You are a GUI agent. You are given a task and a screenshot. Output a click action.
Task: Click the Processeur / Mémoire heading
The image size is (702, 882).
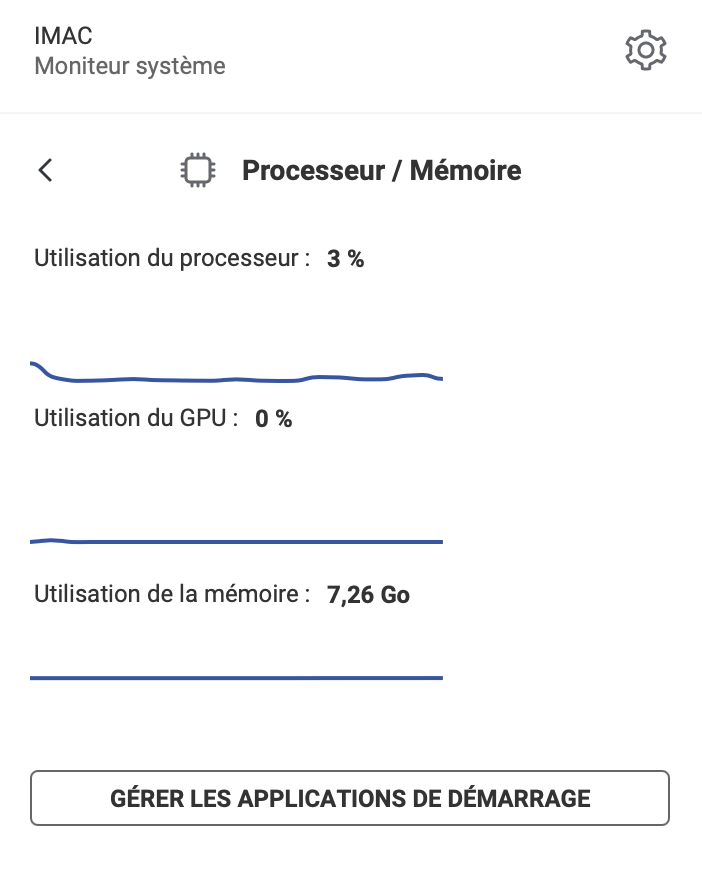pos(381,170)
